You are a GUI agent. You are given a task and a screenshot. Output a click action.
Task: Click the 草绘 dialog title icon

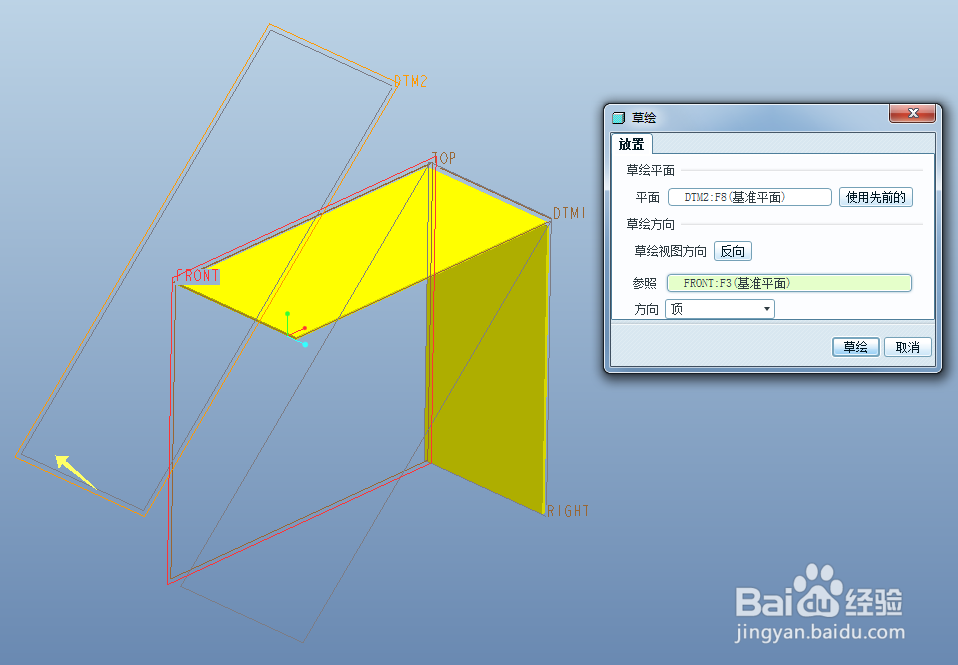(x=619, y=117)
